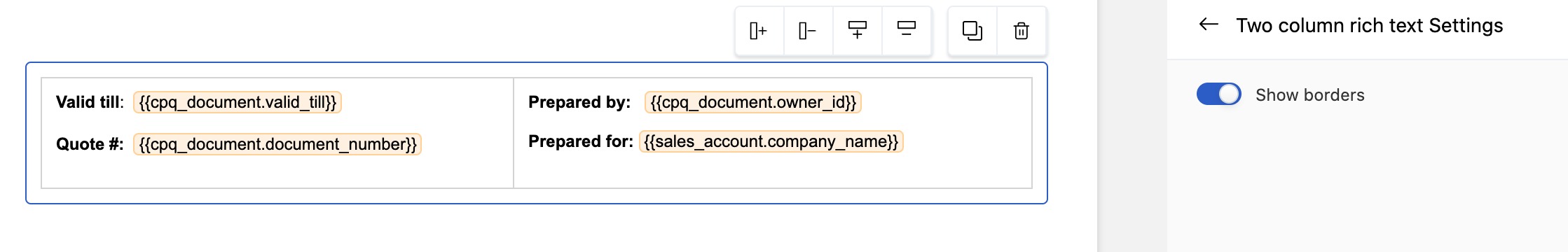1568x252 pixels.
Task: Delete the block with trash icon
Action: pyautogui.click(x=1022, y=31)
